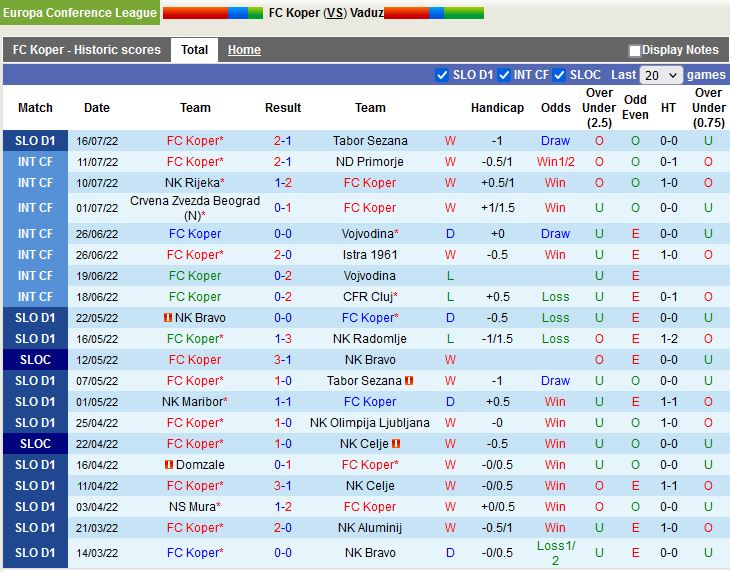Click the Over Under (2.5) column header
The image size is (730, 572).
pos(599,108)
